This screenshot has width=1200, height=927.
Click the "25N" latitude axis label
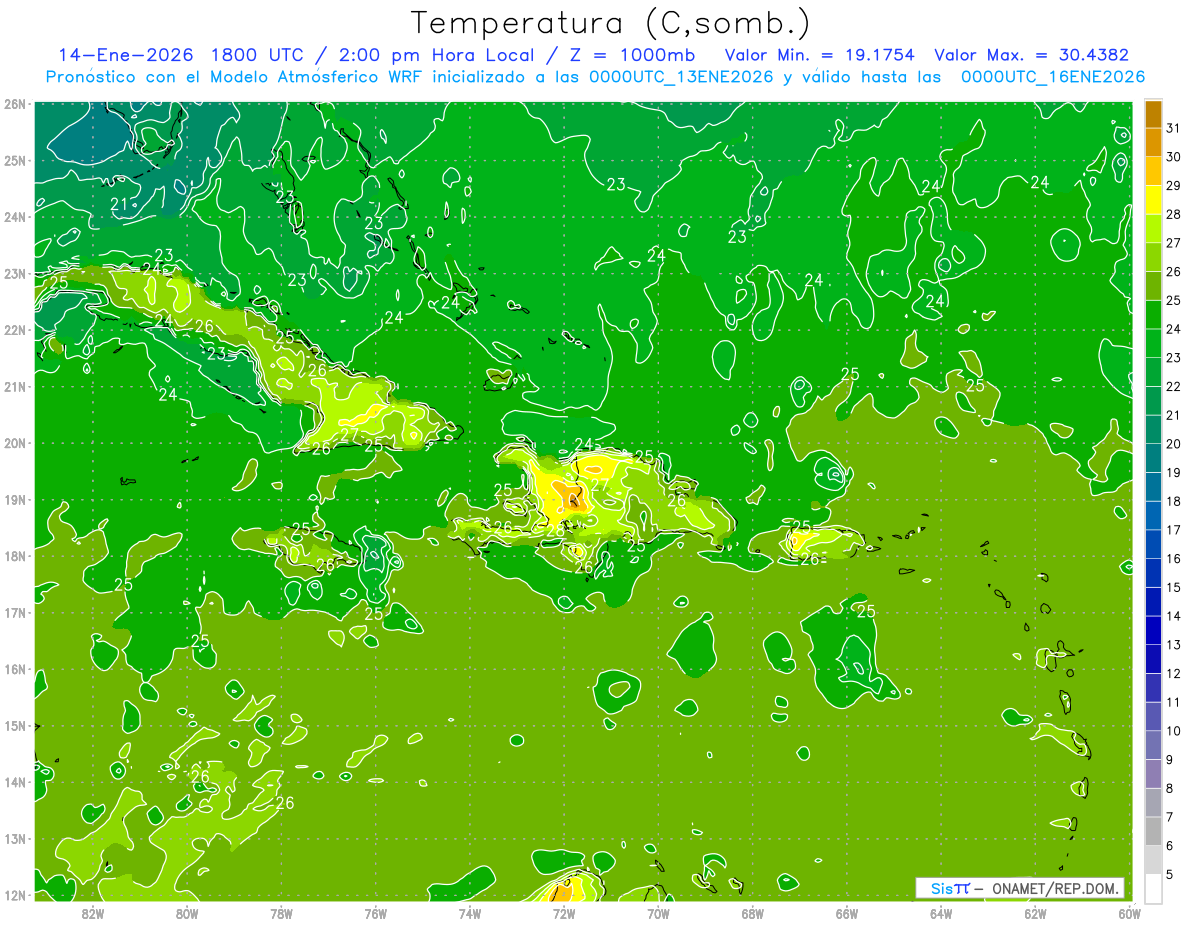click(15, 160)
